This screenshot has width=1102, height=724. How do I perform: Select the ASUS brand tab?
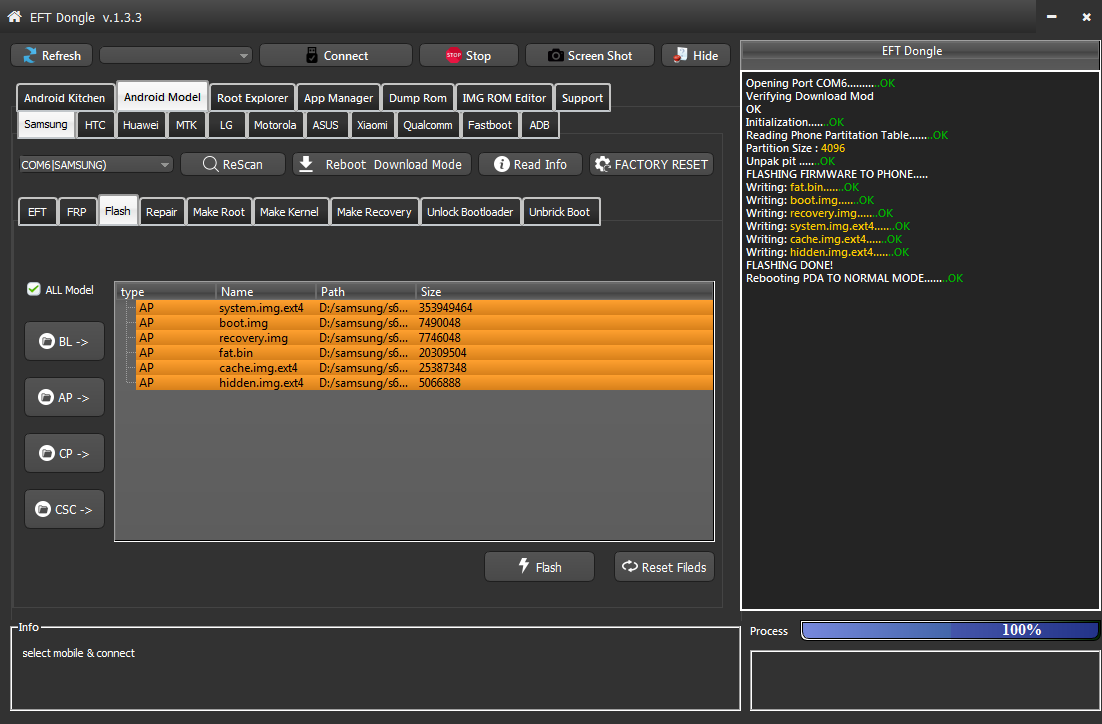(325, 124)
